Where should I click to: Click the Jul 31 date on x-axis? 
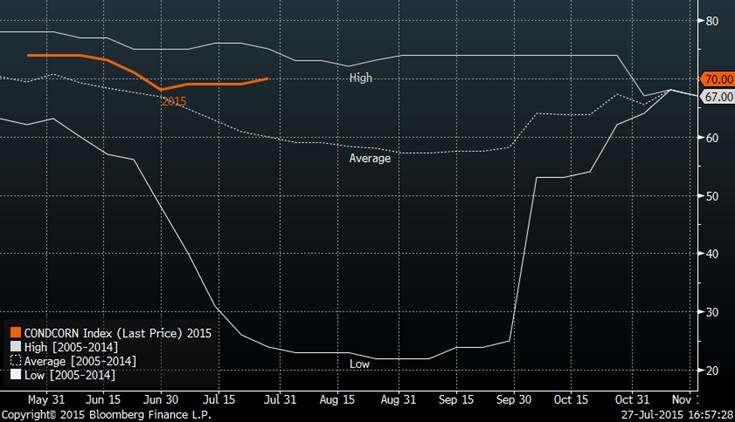click(283, 398)
